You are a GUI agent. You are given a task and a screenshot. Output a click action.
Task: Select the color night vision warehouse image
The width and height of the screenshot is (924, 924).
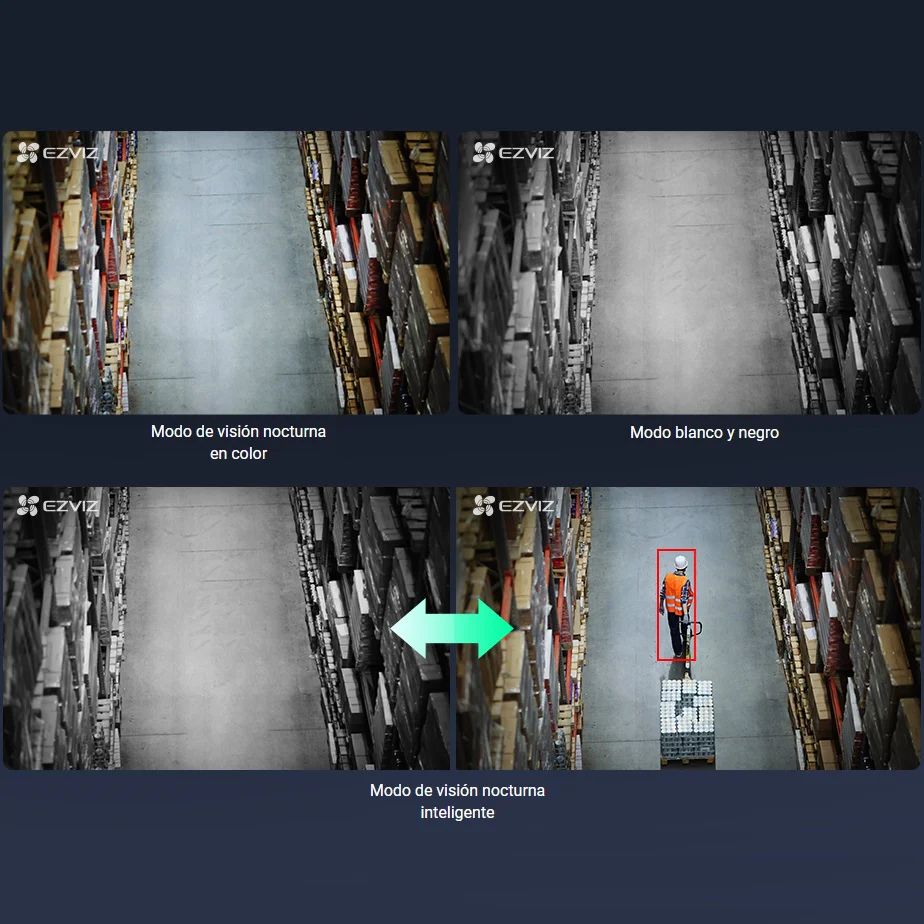pyautogui.click(x=226, y=272)
